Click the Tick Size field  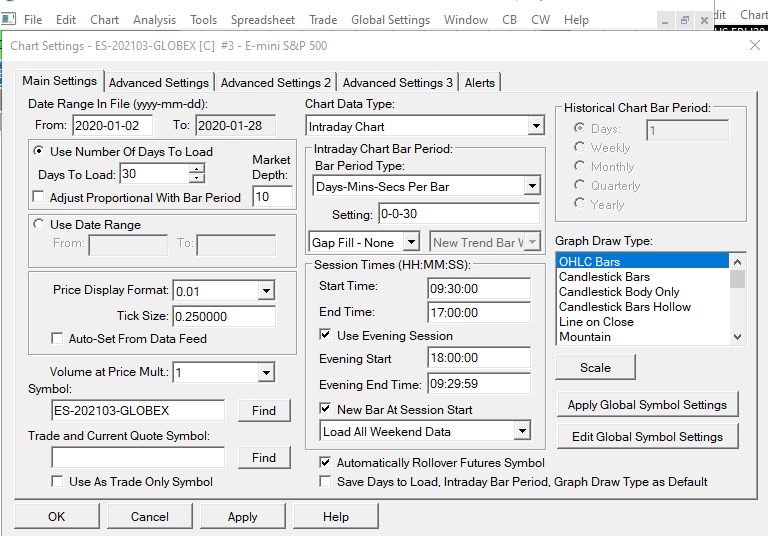[224, 316]
